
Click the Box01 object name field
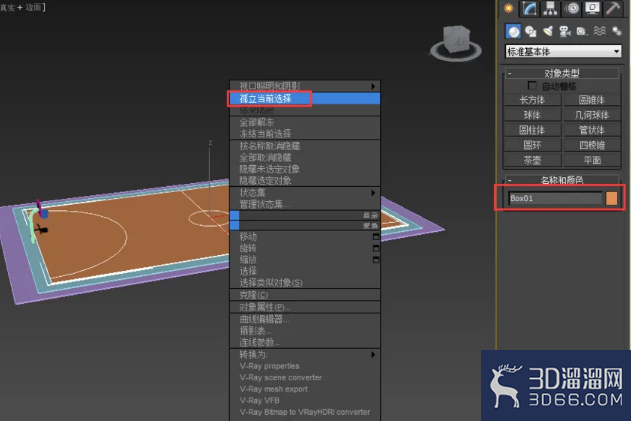pos(555,198)
